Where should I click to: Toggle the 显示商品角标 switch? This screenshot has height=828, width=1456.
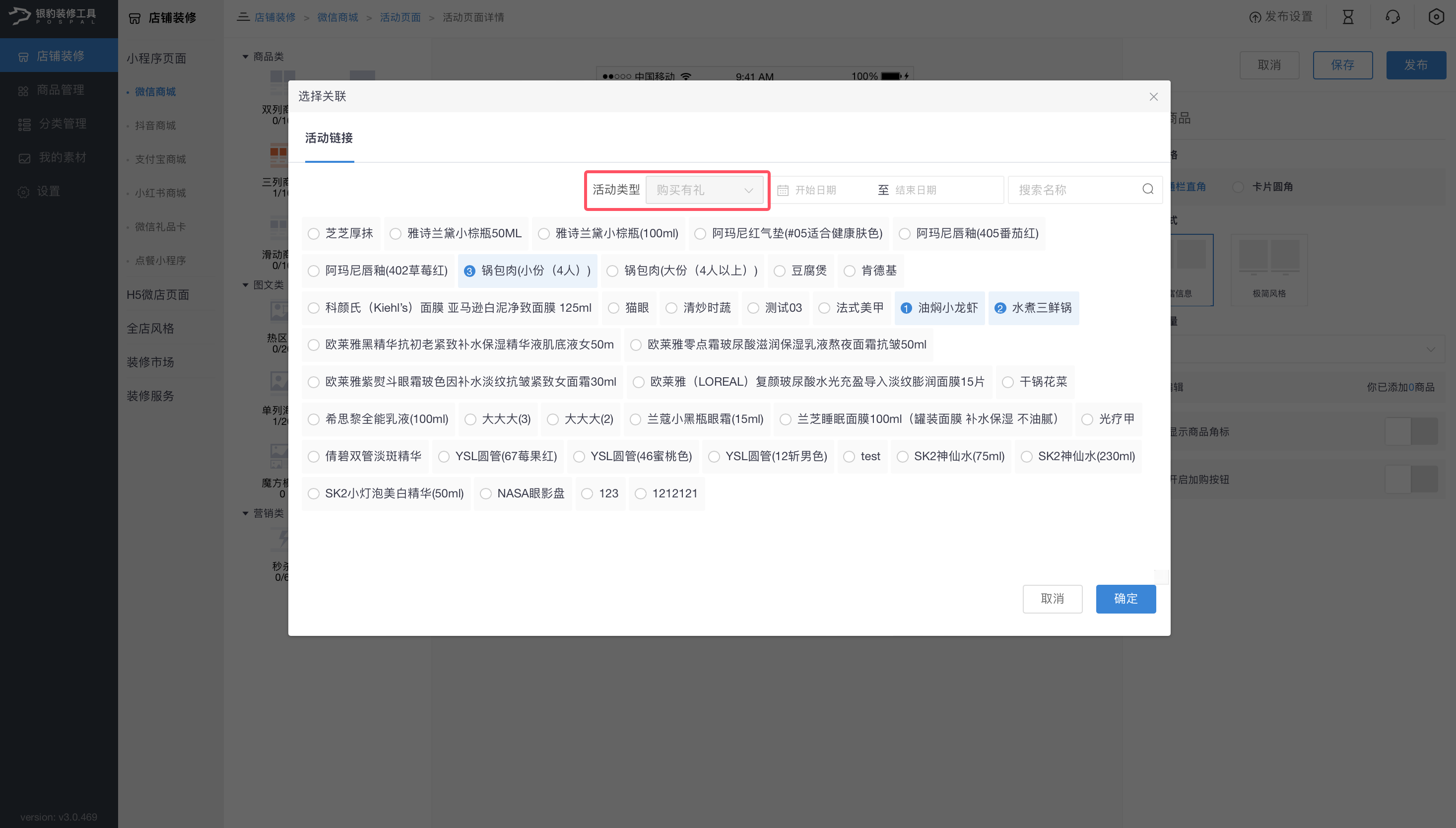pos(1411,432)
